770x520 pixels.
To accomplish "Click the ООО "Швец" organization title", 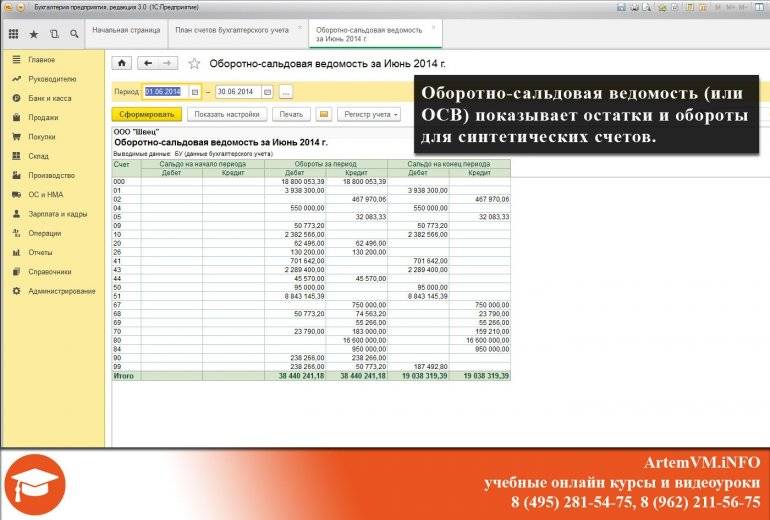I will (137, 132).
